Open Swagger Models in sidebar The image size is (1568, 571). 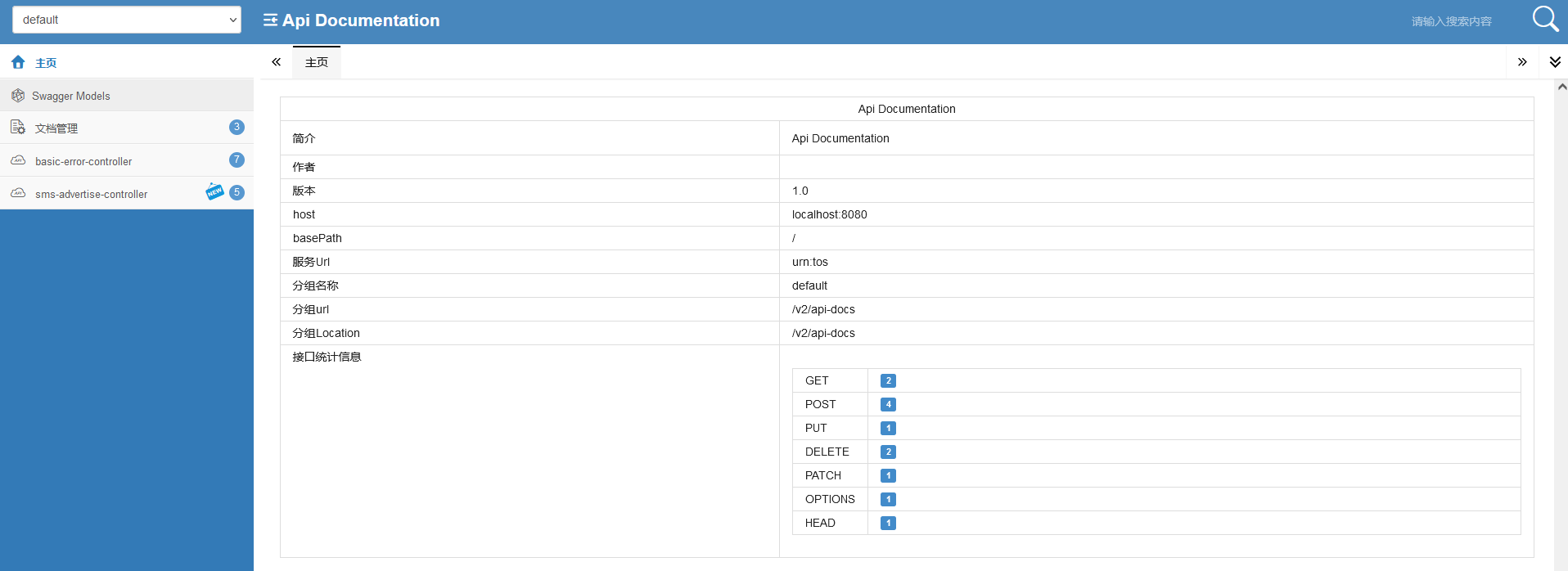[127, 96]
